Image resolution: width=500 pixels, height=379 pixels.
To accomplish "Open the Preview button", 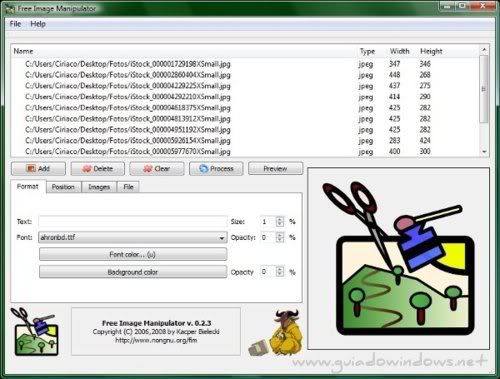I will (275, 169).
